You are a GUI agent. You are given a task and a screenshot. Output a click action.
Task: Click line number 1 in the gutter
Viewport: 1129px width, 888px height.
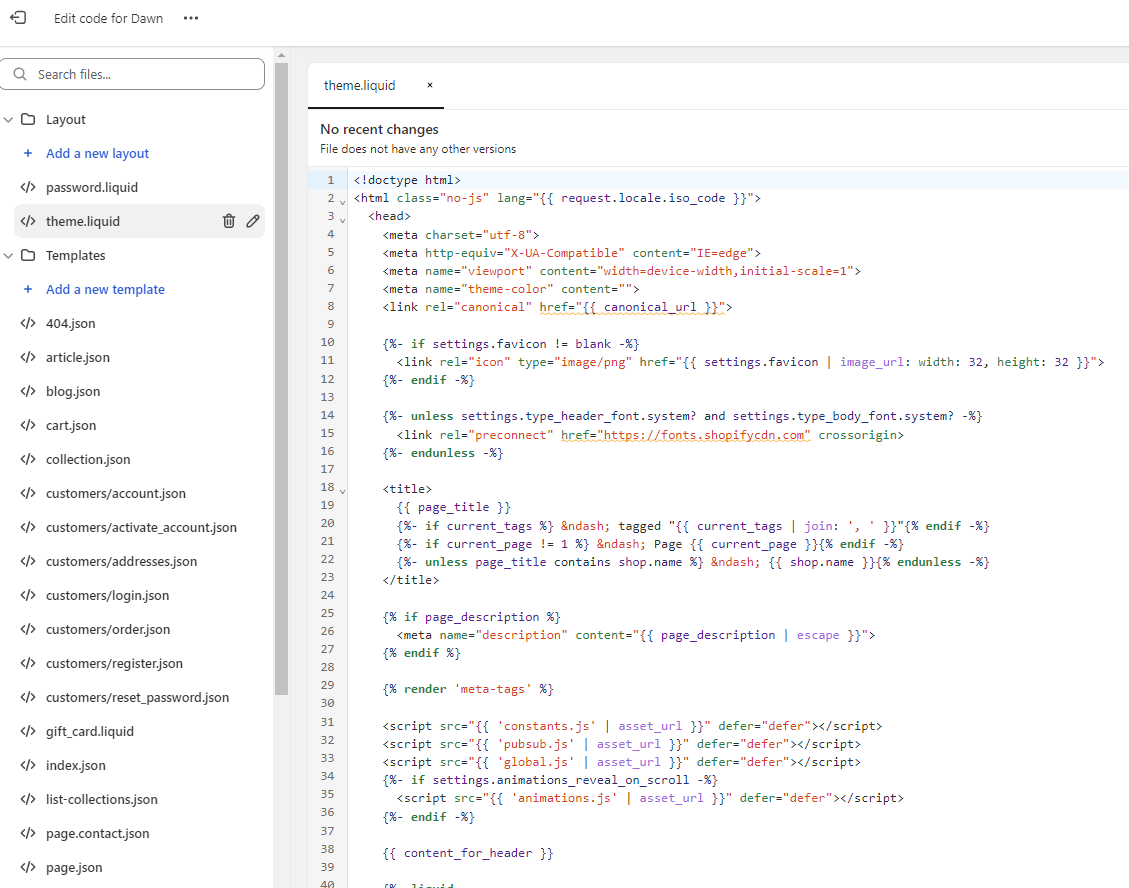coord(330,180)
